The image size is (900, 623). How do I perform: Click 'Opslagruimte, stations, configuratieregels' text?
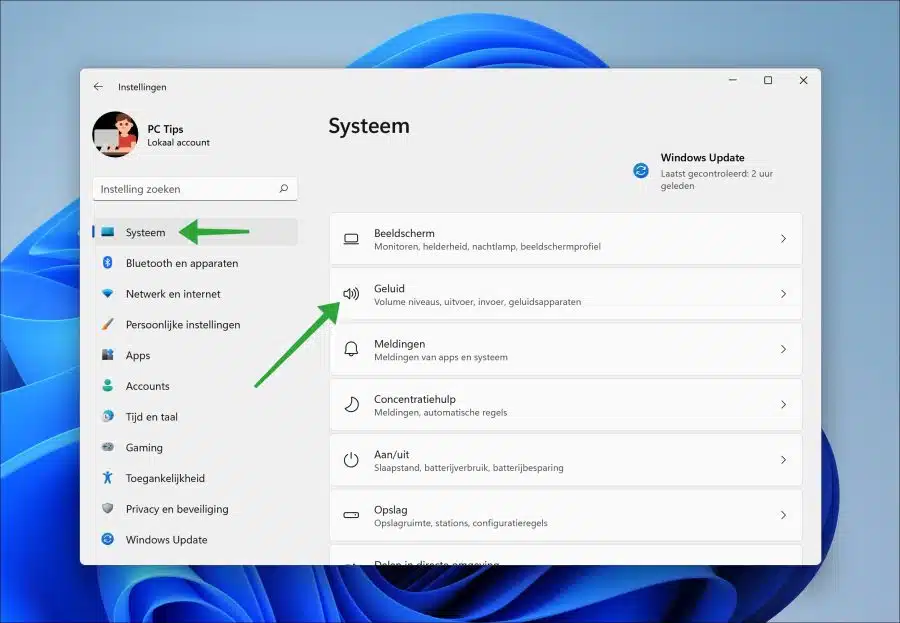click(x=461, y=523)
